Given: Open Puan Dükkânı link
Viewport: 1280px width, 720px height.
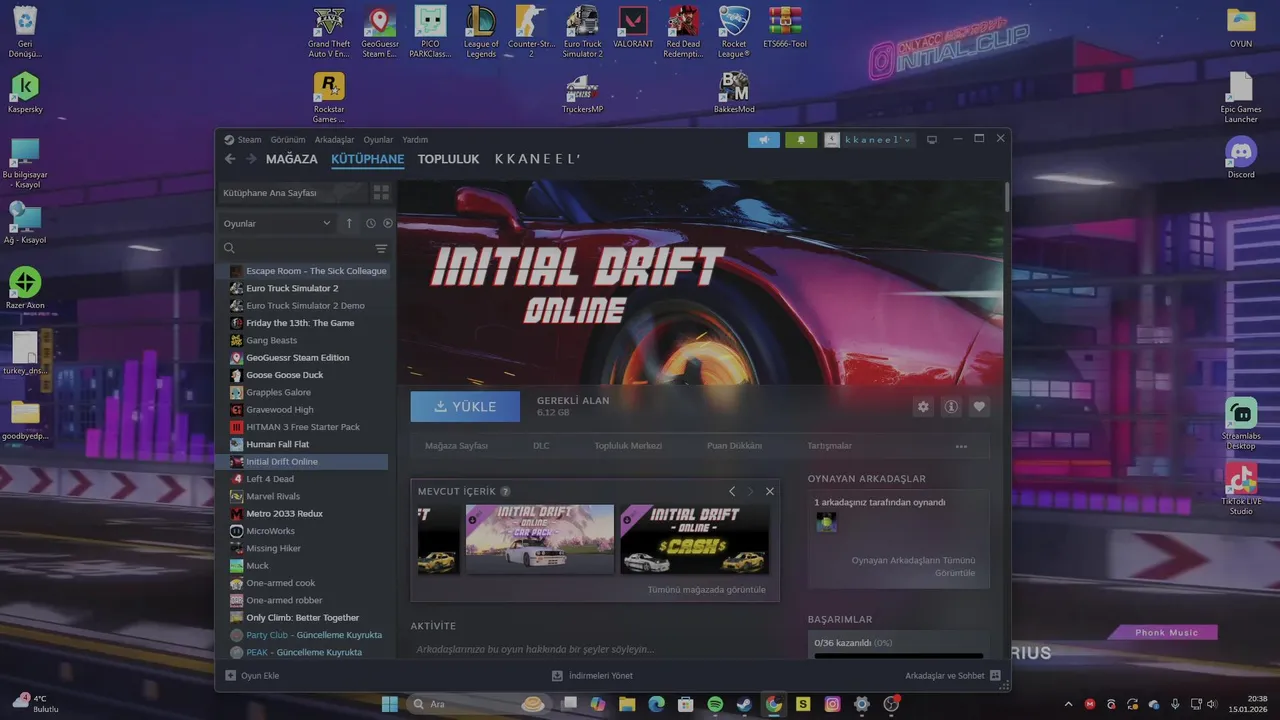Looking at the screenshot, I should (x=734, y=446).
